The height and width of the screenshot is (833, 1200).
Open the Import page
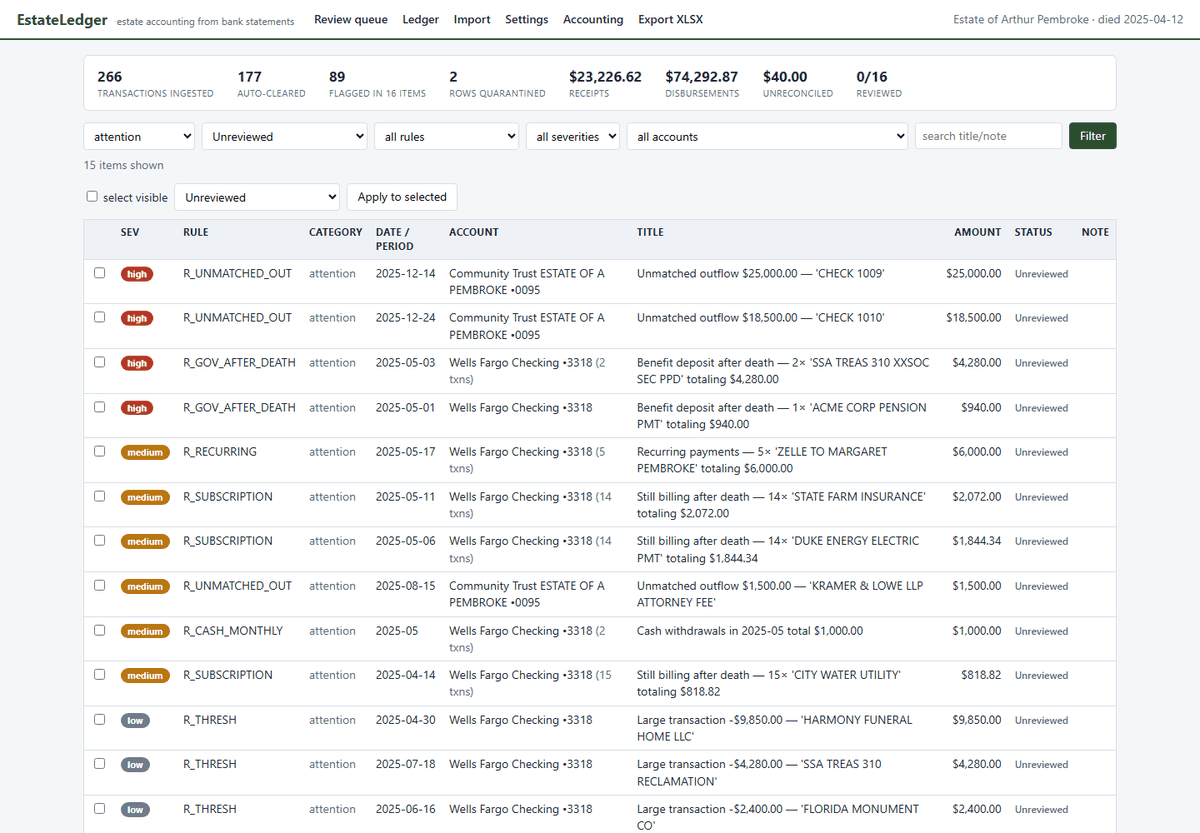[472, 19]
